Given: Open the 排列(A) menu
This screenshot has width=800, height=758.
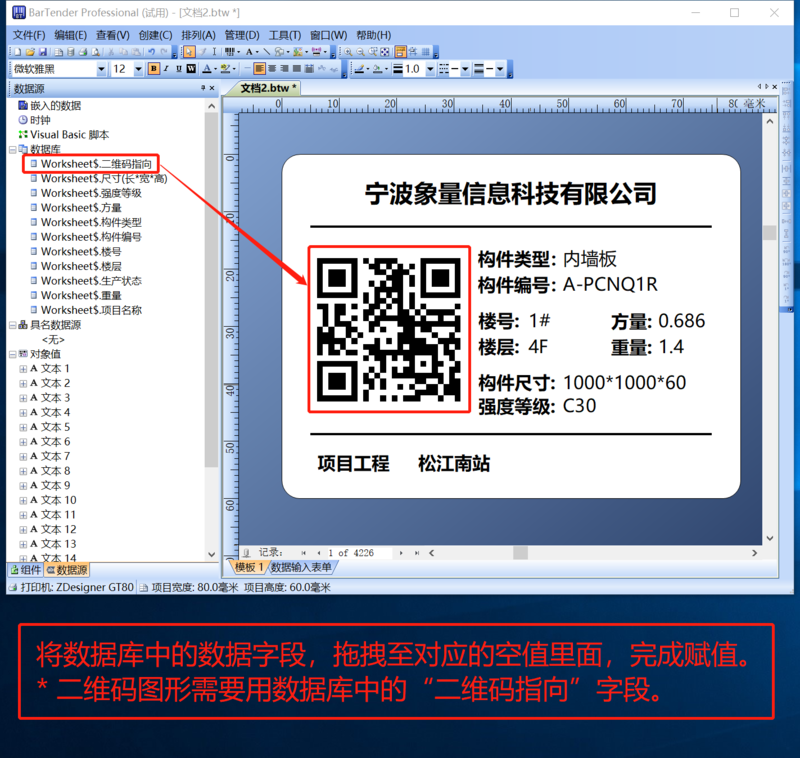Looking at the screenshot, I should pyautogui.click(x=198, y=35).
